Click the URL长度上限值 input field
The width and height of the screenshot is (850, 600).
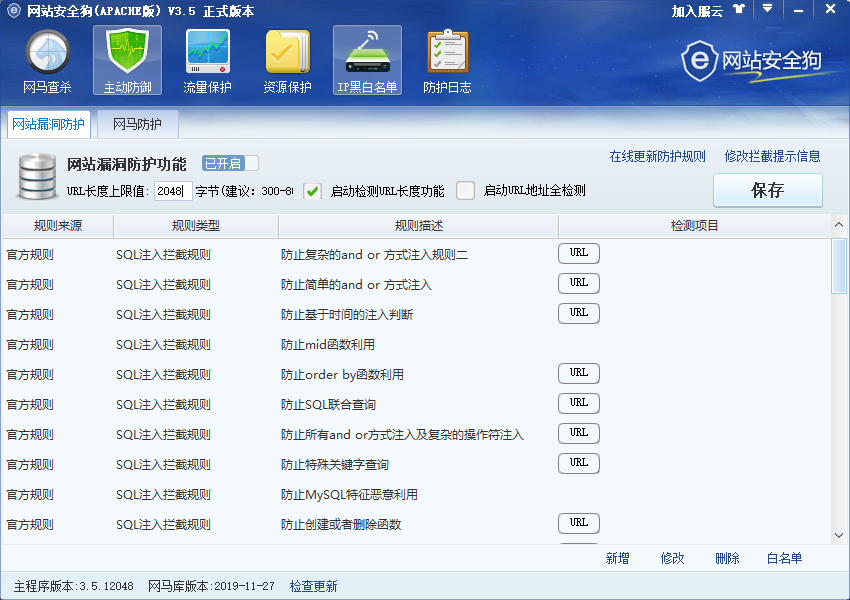point(172,191)
